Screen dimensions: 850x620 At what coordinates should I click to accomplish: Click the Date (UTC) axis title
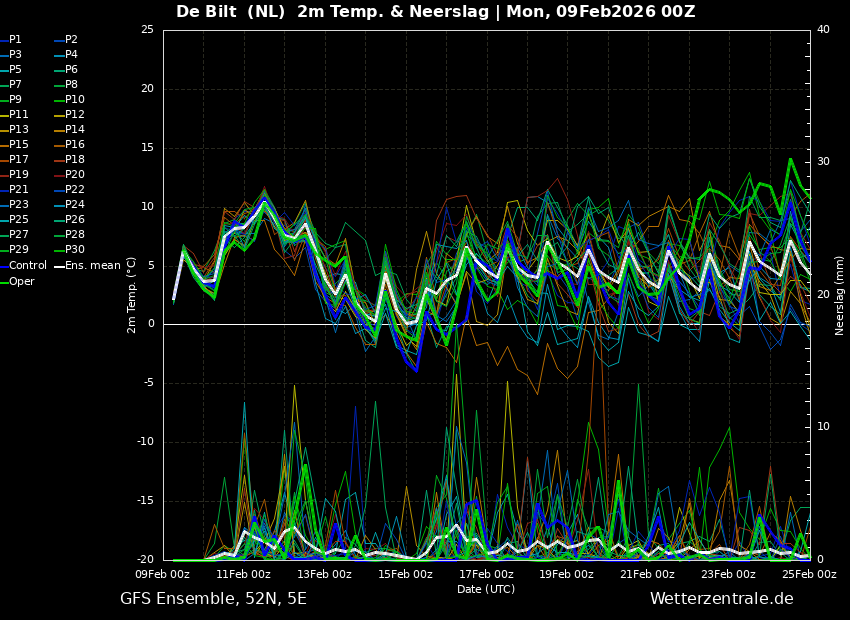click(486, 589)
